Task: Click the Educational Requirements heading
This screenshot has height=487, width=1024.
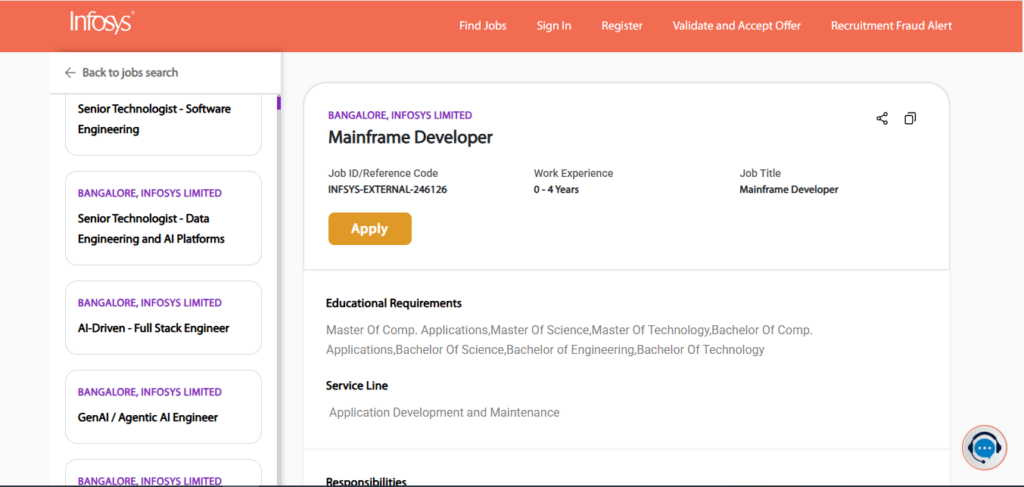Action: [394, 304]
